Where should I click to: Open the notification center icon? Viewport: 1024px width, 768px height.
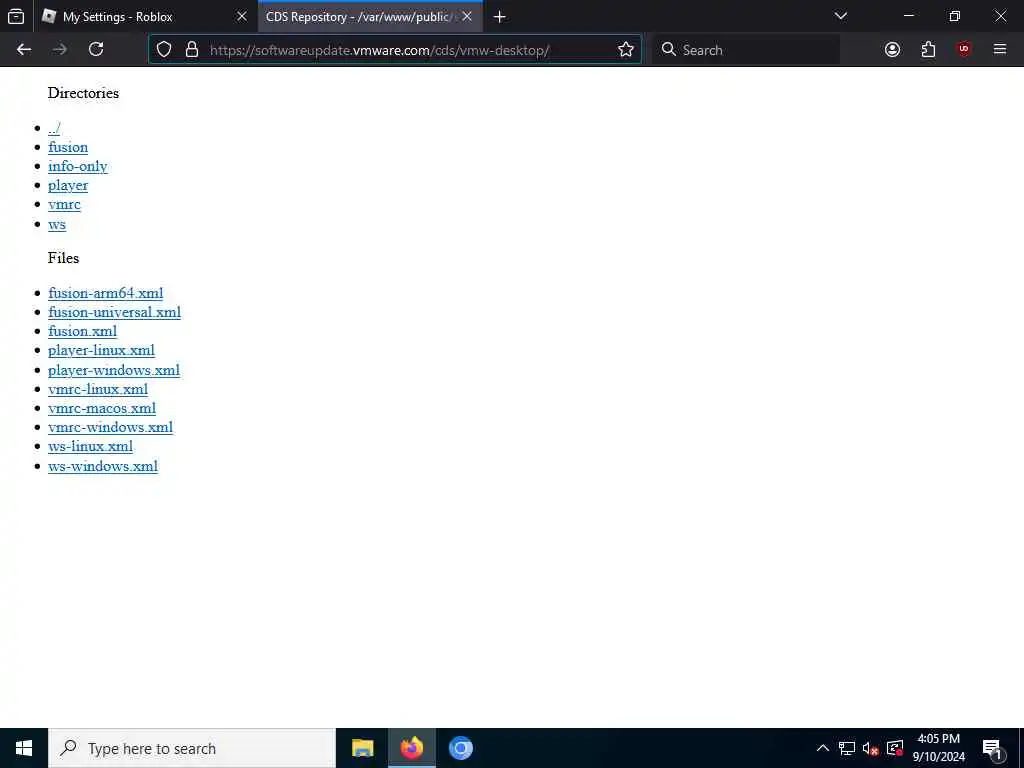pyautogui.click(x=993, y=749)
